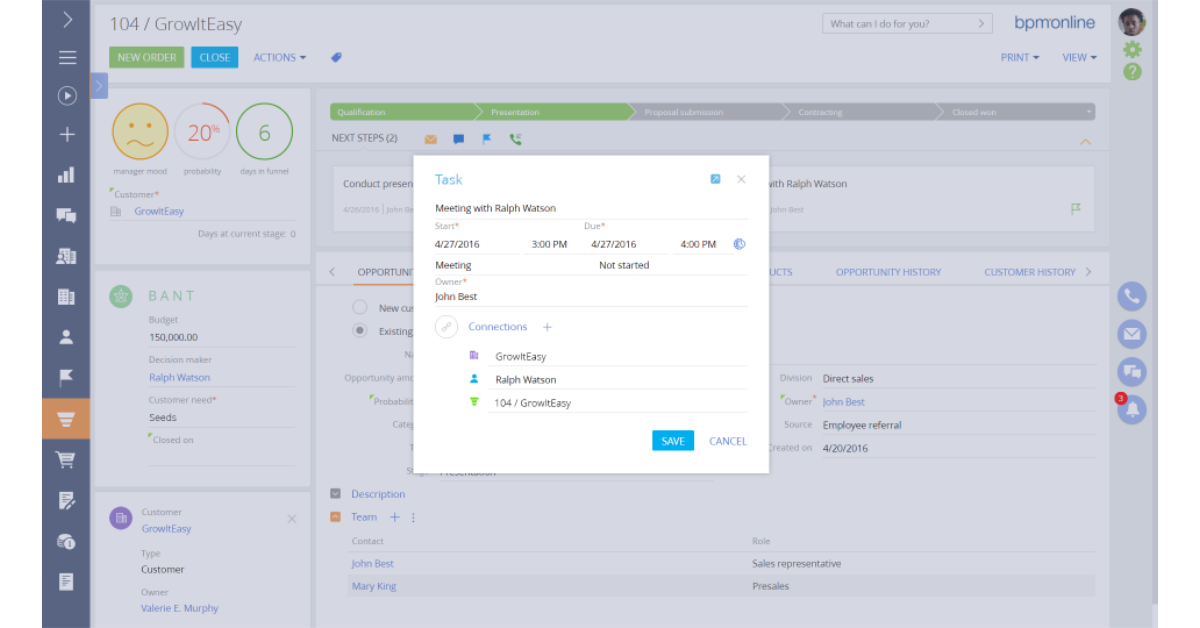
Task: Add a connection with the plus icon
Action: (547, 327)
